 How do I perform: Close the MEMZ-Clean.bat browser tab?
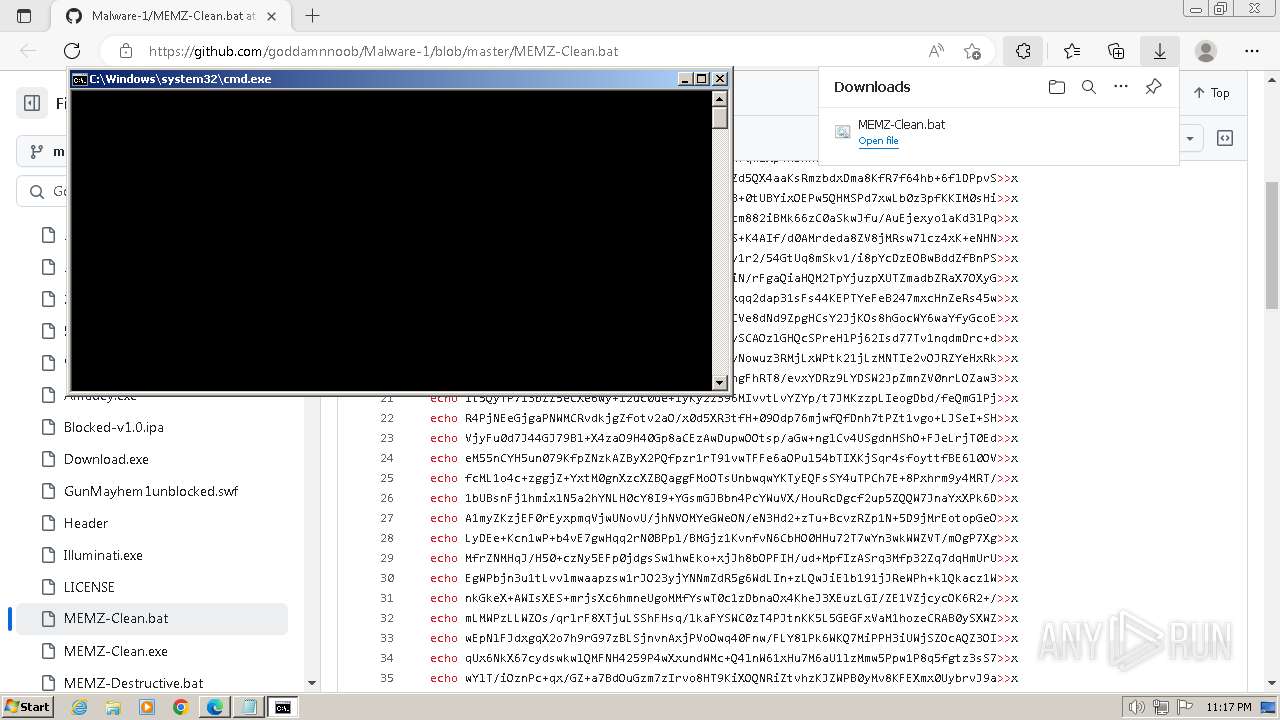coord(272,16)
